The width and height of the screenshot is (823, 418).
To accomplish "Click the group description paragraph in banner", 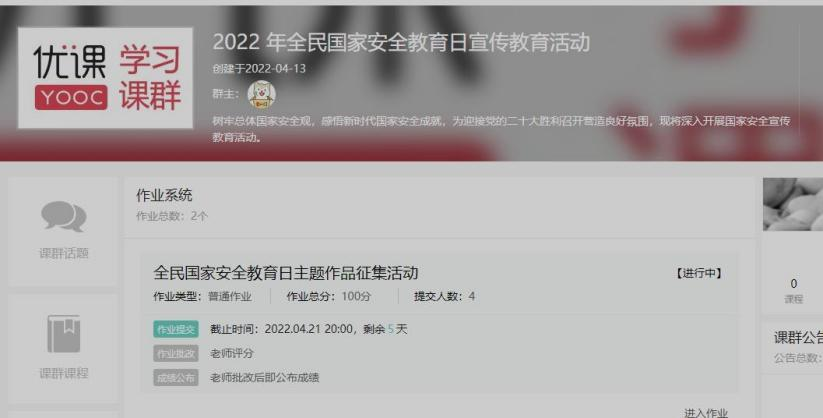I will [x=501, y=129].
